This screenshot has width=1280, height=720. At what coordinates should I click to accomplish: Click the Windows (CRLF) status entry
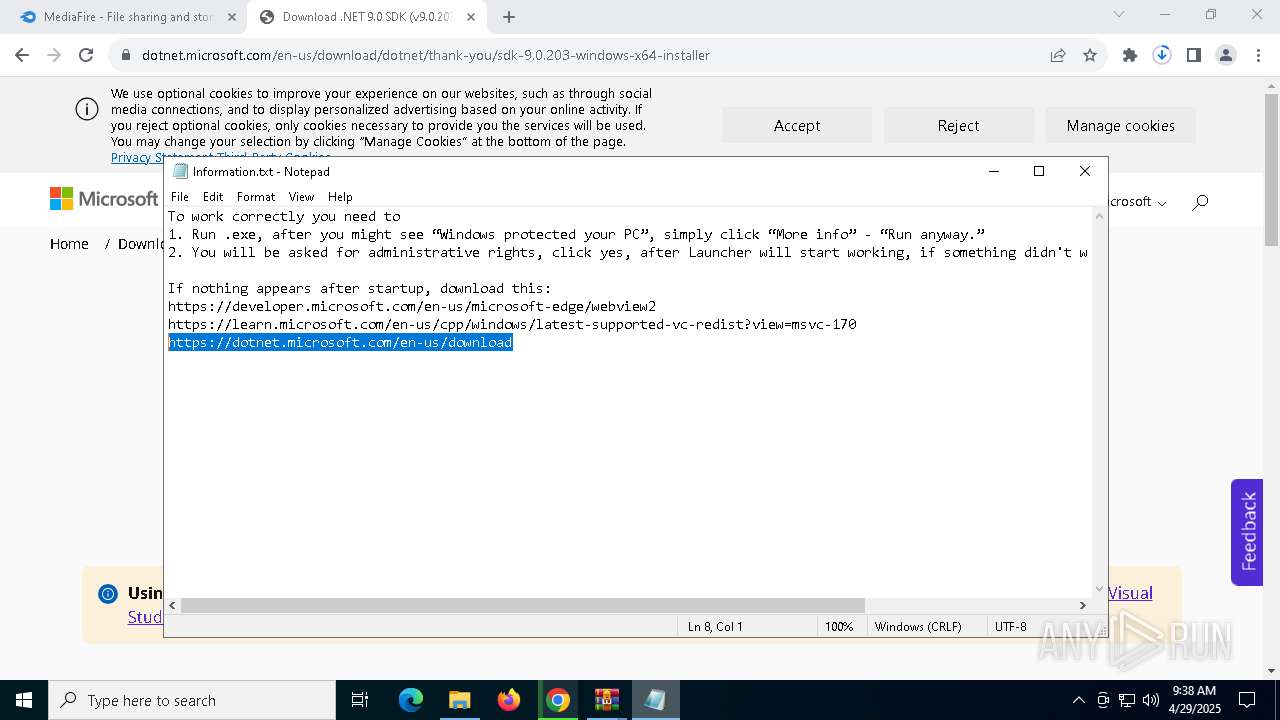918,627
